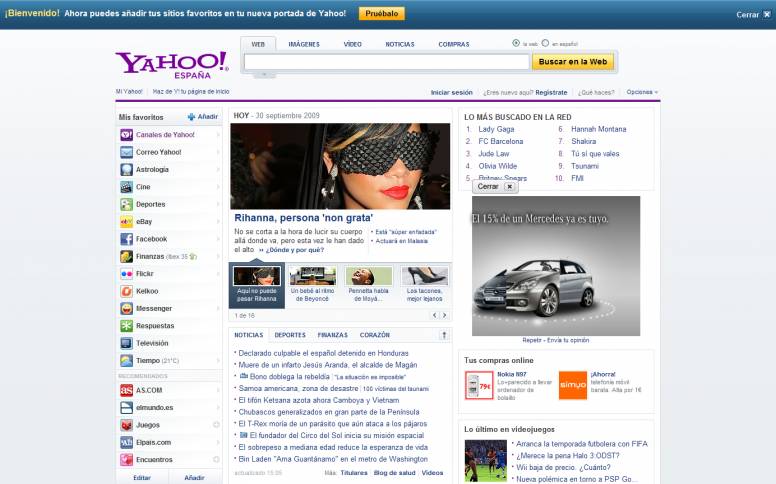Open the Beyoncé story thumbnail

[x=312, y=276]
